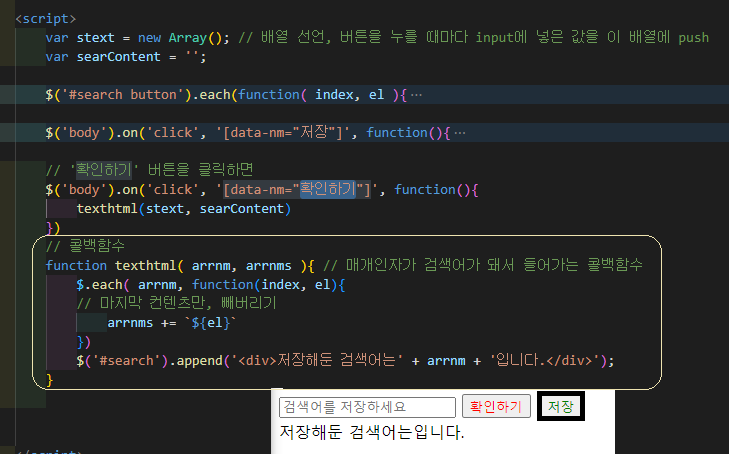Click the string '<div>저장해둔 검색어는' in code
The width and height of the screenshot is (729, 454).
tap(317, 361)
